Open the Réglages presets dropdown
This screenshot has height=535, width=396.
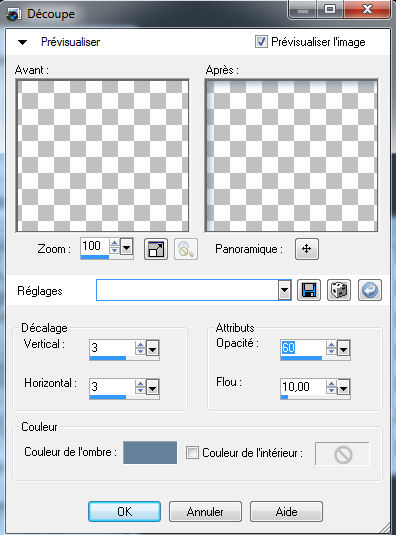pos(284,290)
